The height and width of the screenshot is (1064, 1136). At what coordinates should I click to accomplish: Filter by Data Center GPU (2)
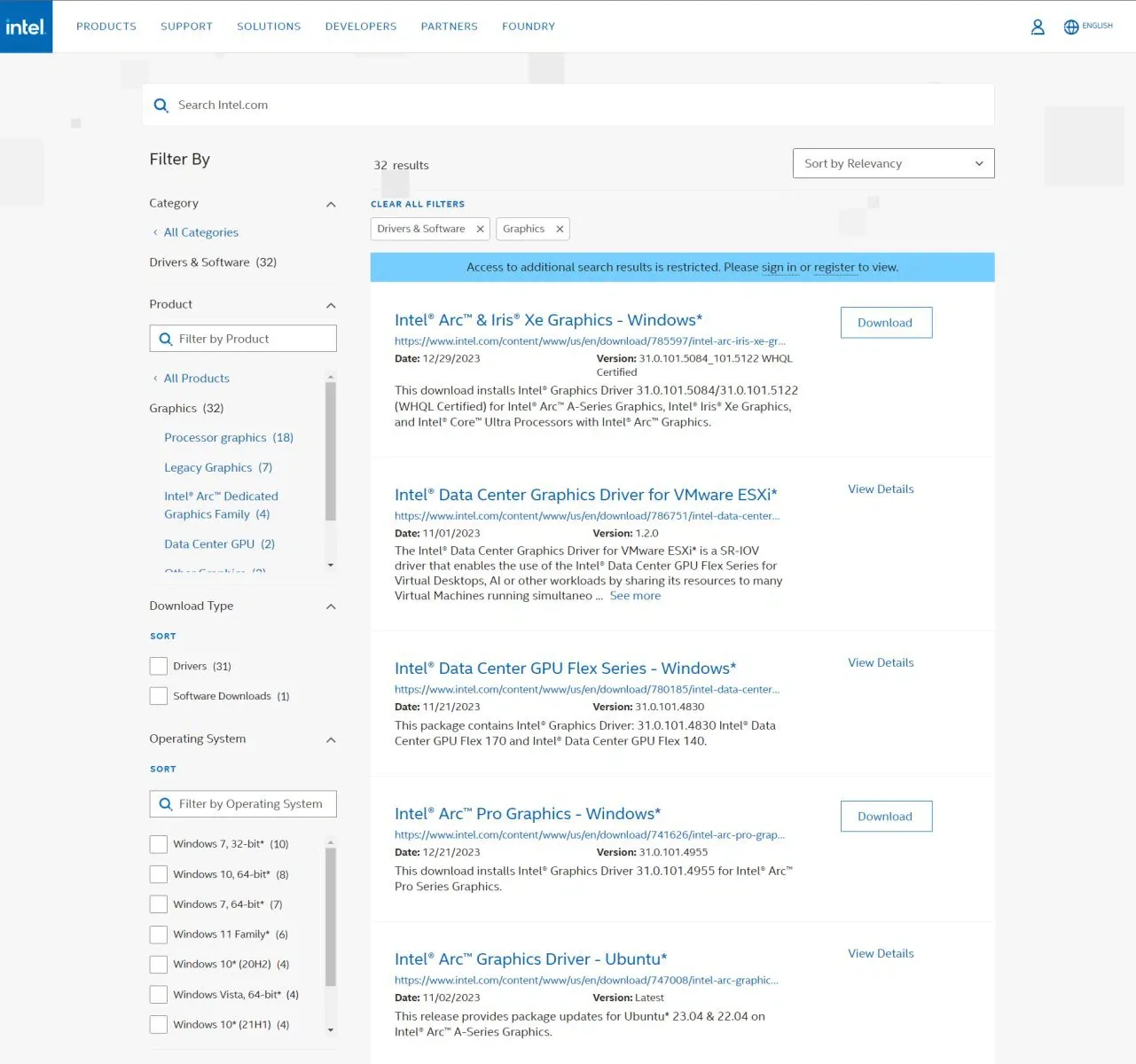coord(219,544)
